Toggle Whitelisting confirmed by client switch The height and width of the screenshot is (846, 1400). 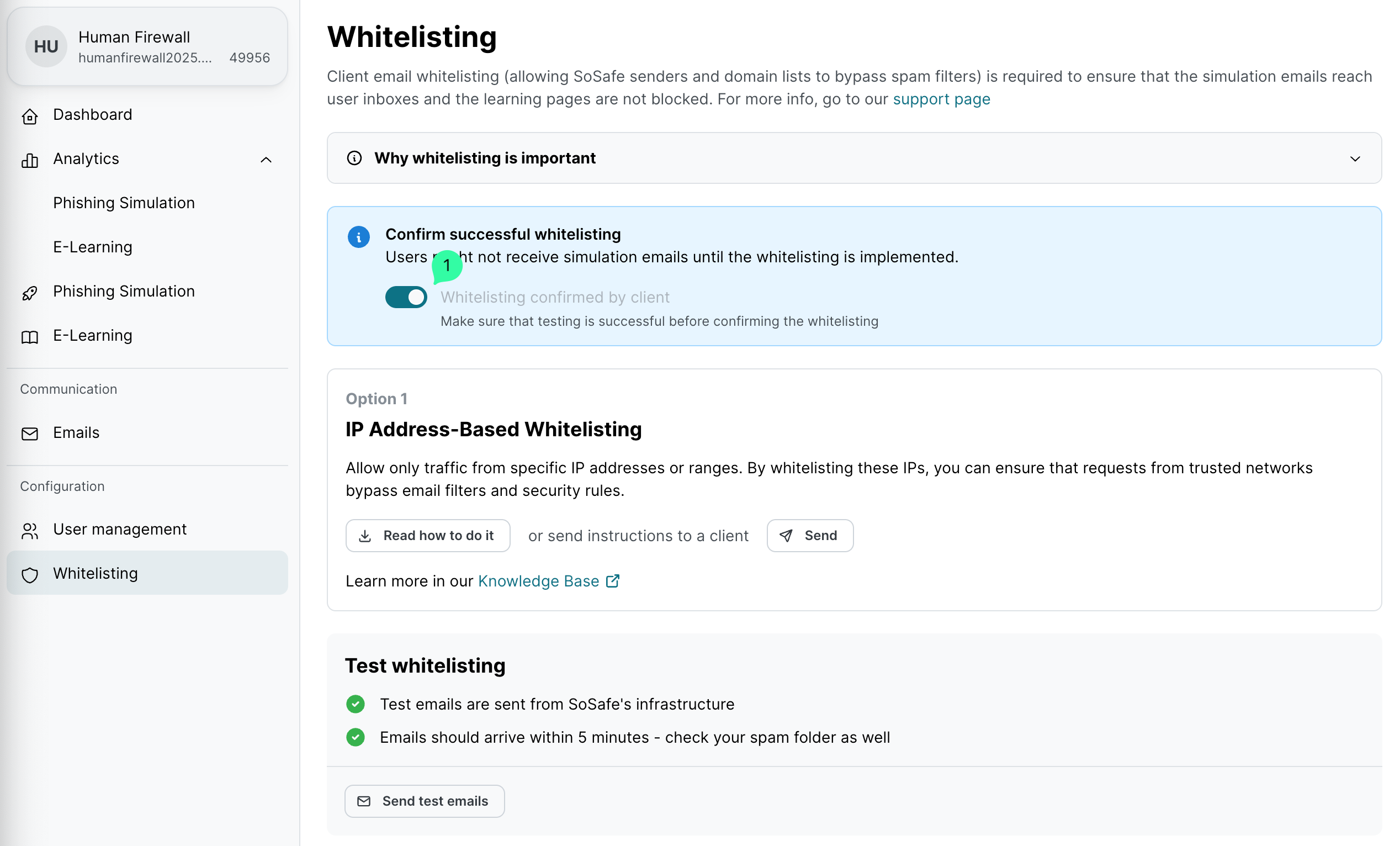tap(406, 297)
